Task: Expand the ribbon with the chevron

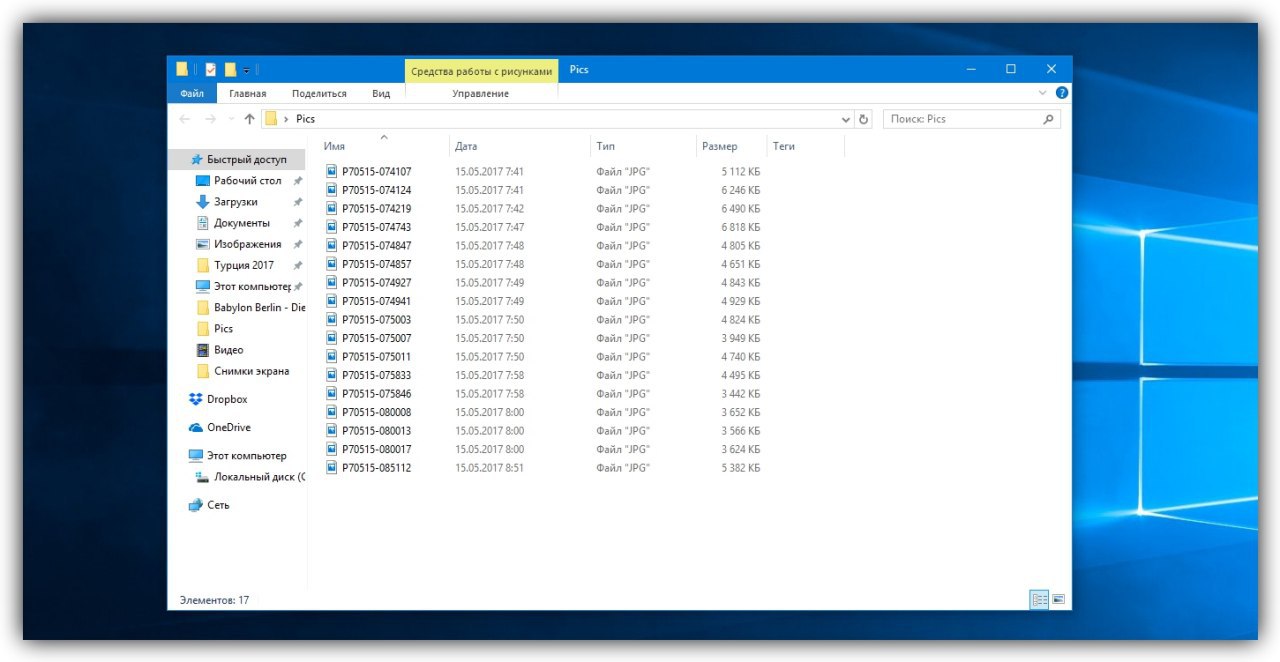Action: click(1043, 92)
